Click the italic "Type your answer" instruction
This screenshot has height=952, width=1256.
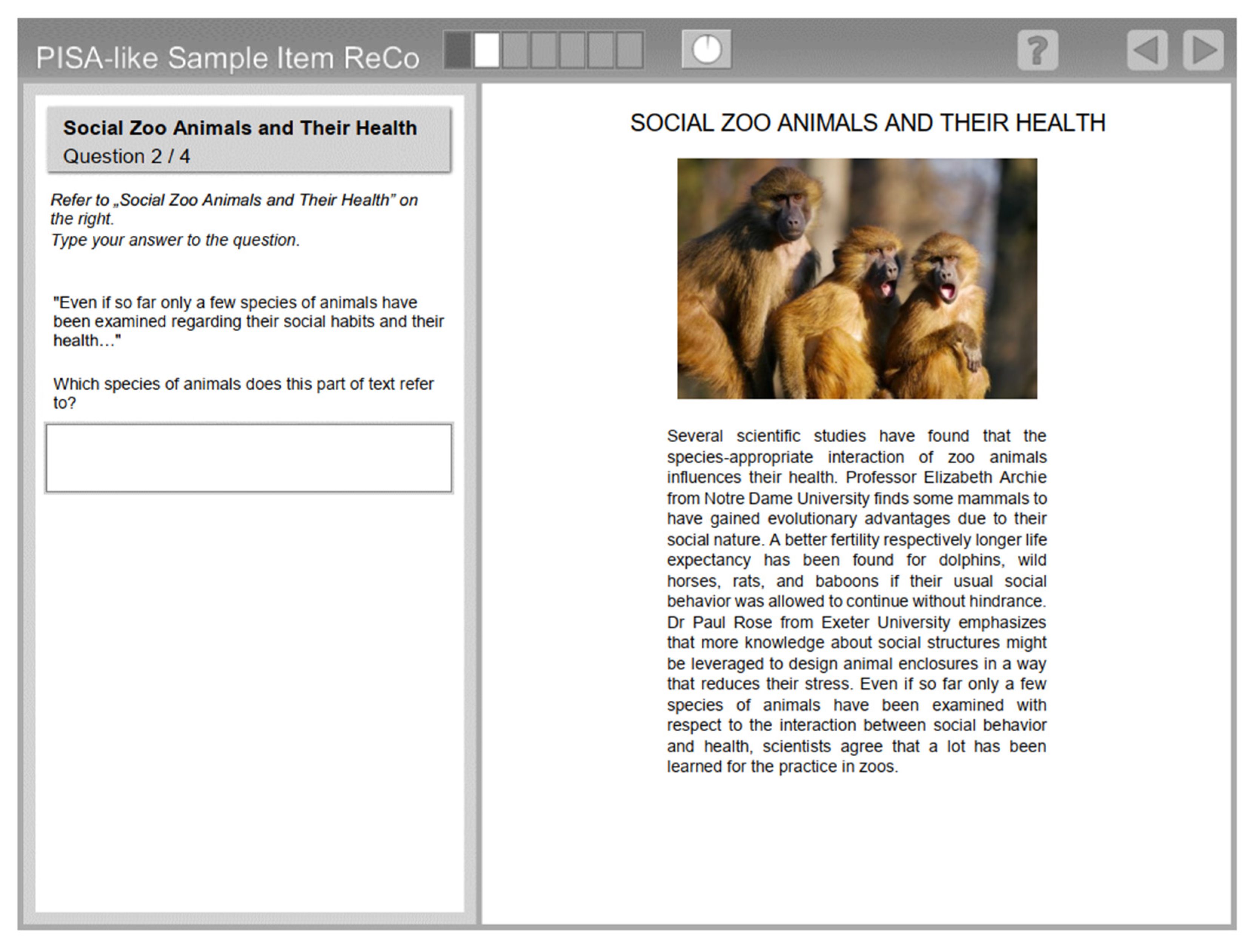(x=175, y=240)
